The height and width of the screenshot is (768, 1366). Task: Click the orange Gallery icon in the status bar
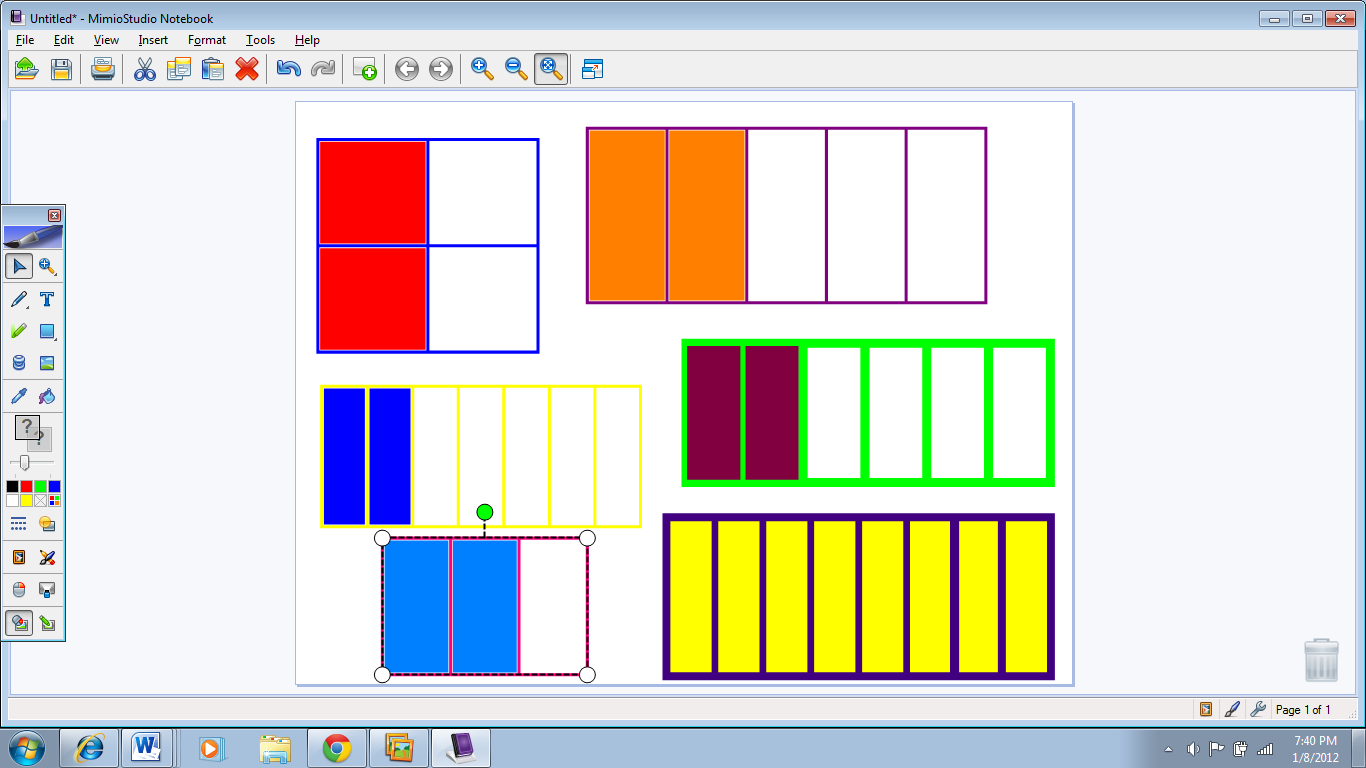pyautogui.click(x=1206, y=709)
